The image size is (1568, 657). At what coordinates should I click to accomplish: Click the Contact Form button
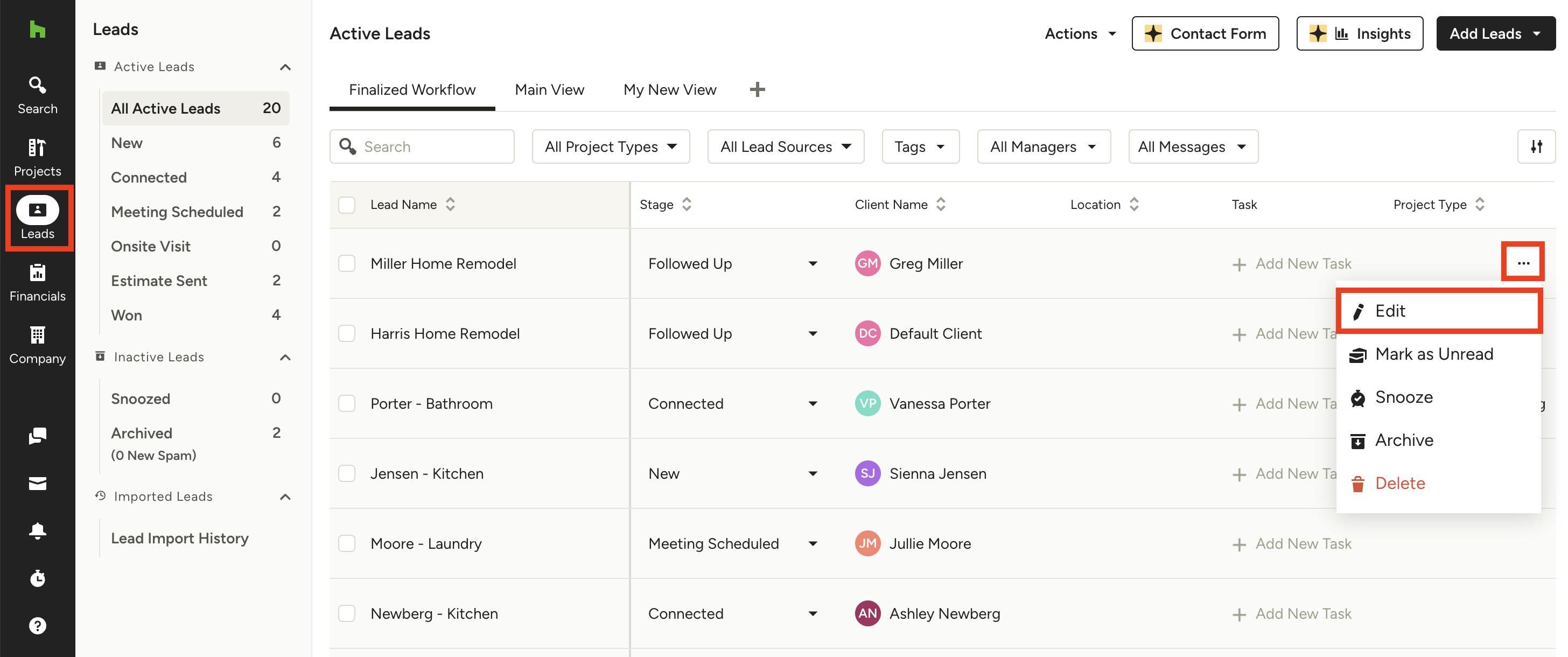tap(1205, 33)
